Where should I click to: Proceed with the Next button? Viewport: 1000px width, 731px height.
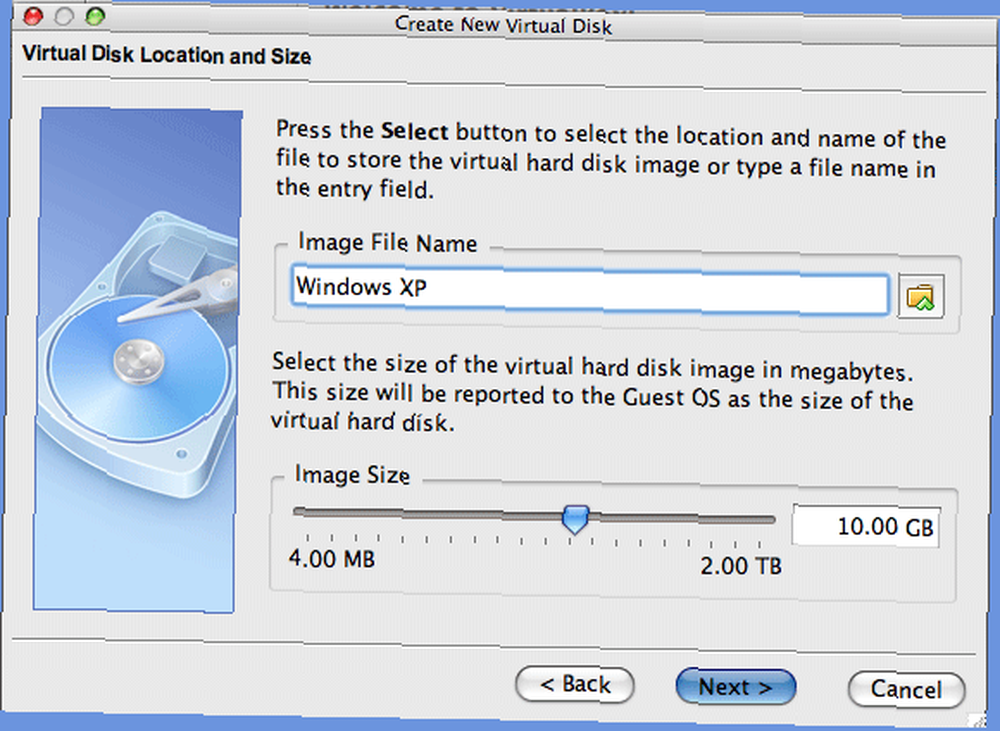[x=735, y=687]
